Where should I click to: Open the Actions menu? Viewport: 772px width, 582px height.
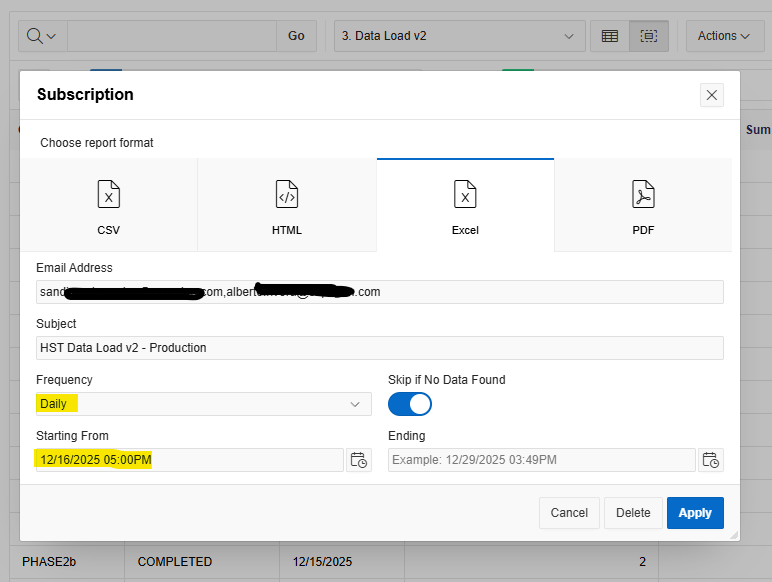coord(724,36)
